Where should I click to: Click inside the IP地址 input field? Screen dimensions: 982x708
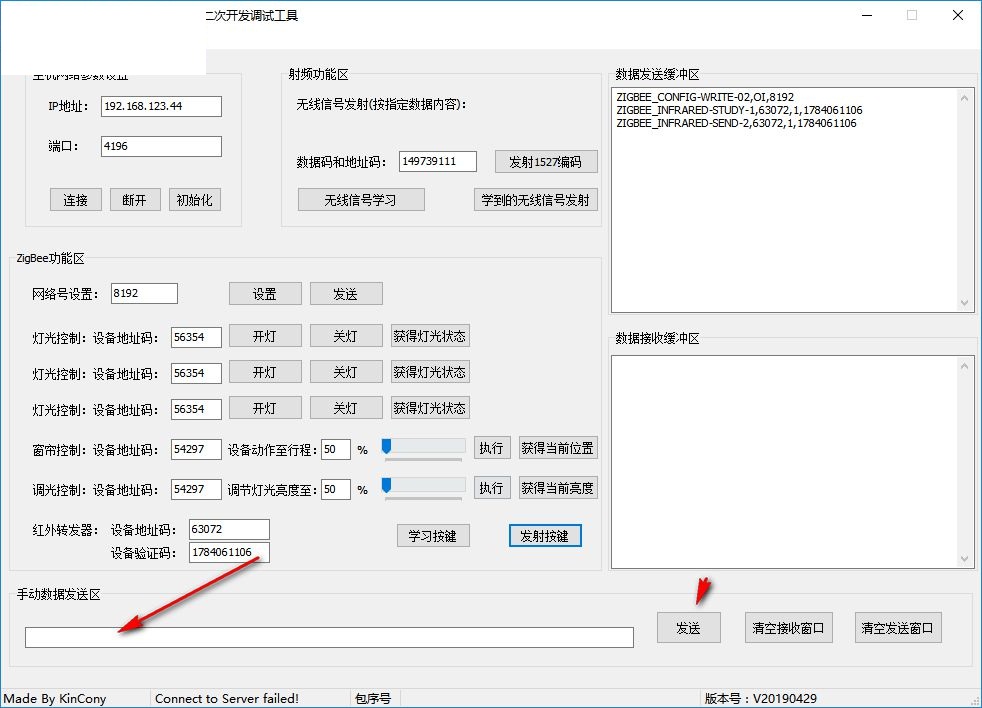pos(160,106)
